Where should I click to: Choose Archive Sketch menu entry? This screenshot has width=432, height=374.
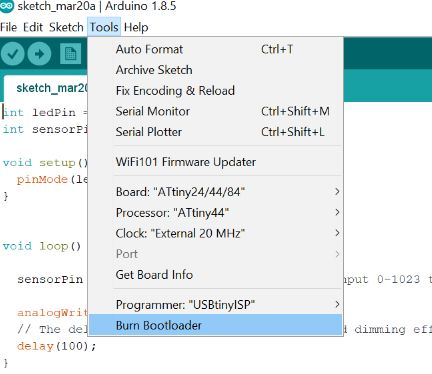215,70
